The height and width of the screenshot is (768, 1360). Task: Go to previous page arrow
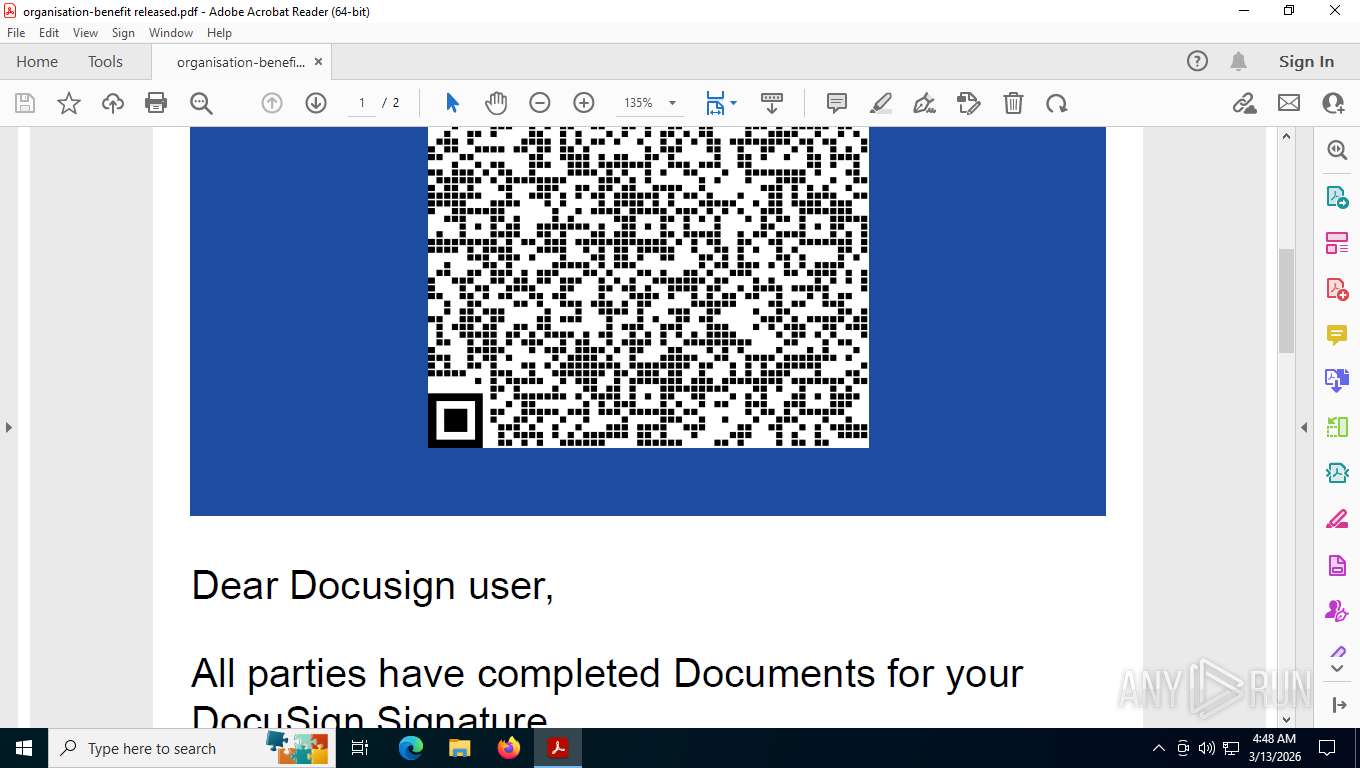272,103
